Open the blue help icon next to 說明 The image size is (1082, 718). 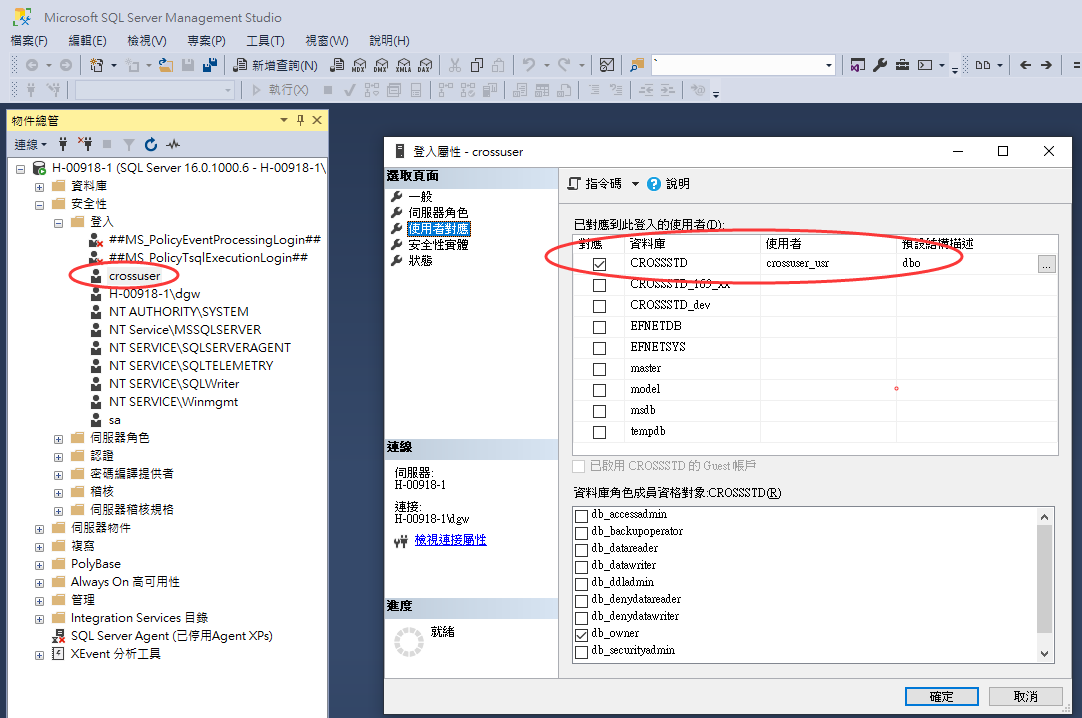[654, 184]
